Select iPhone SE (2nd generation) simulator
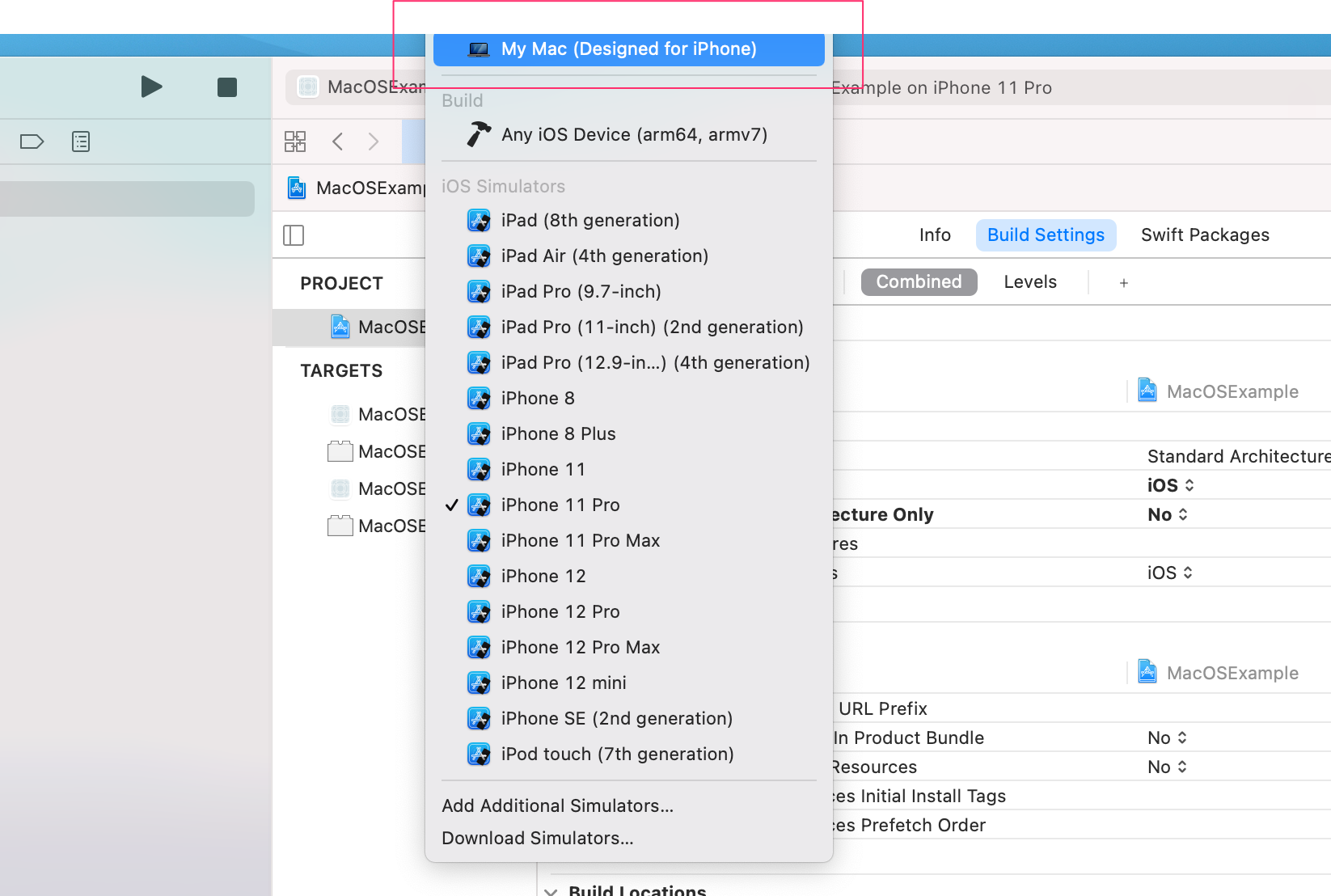The width and height of the screenshot is (1331, 896). [x=629, y=718]
